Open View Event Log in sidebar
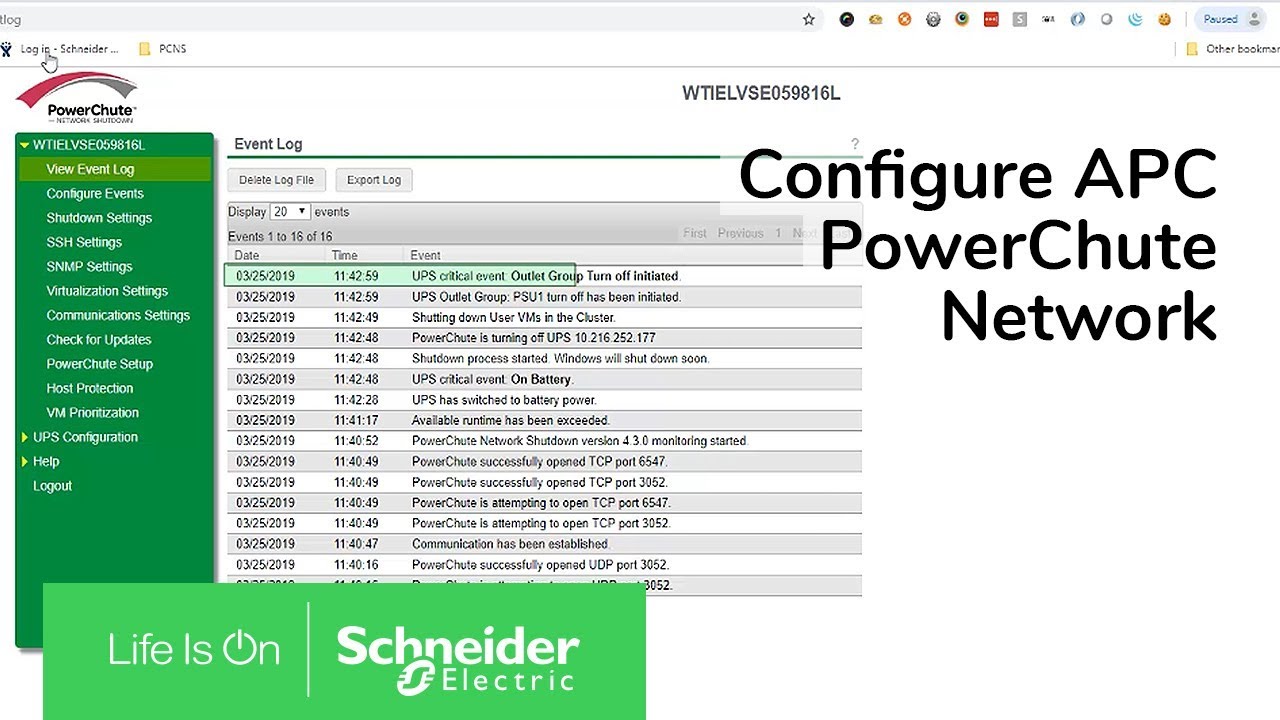Image resolution: width=1280 pixels, height=720 pixels. [x=90, y=169]
